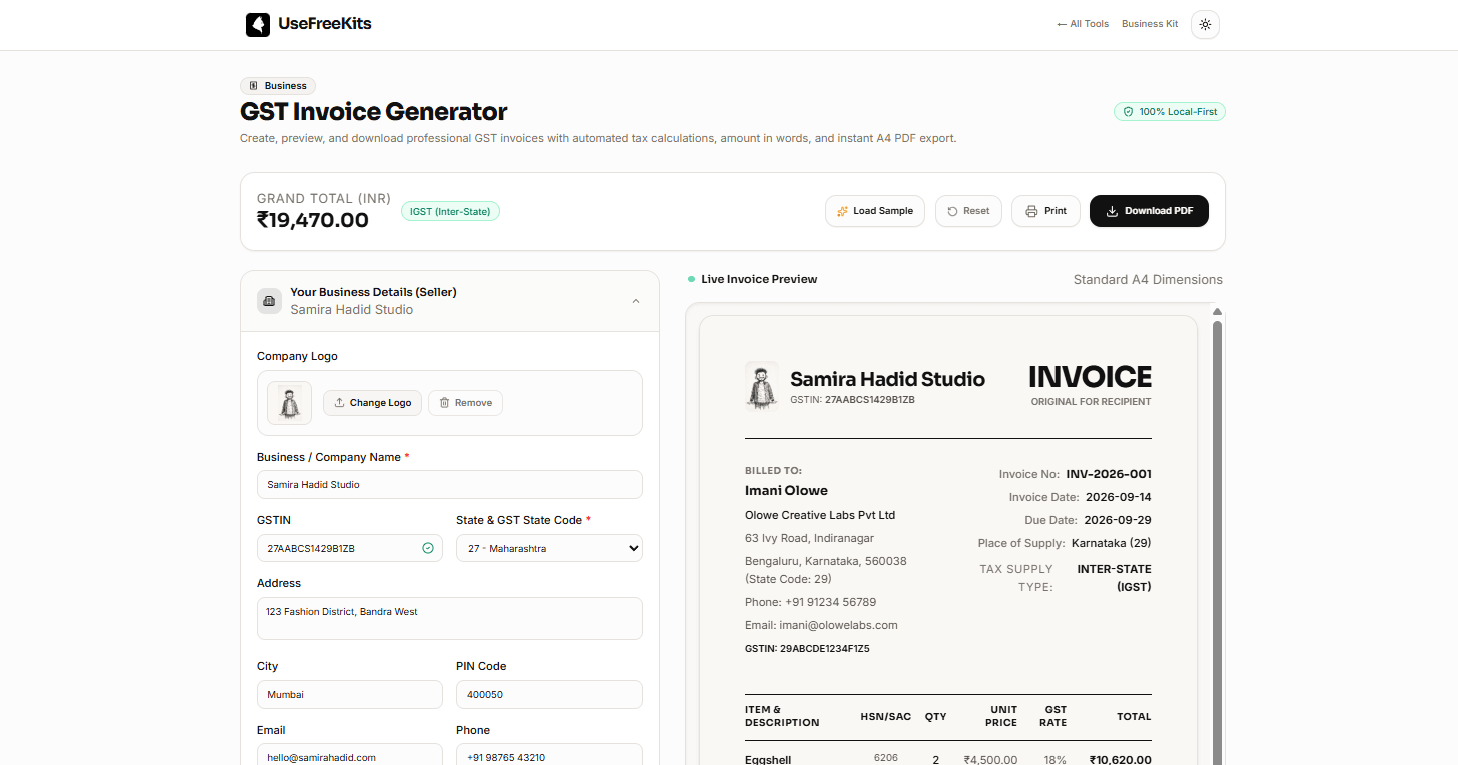
Task: Click the due date 2026-09-29
Action: coord(1118,520)
